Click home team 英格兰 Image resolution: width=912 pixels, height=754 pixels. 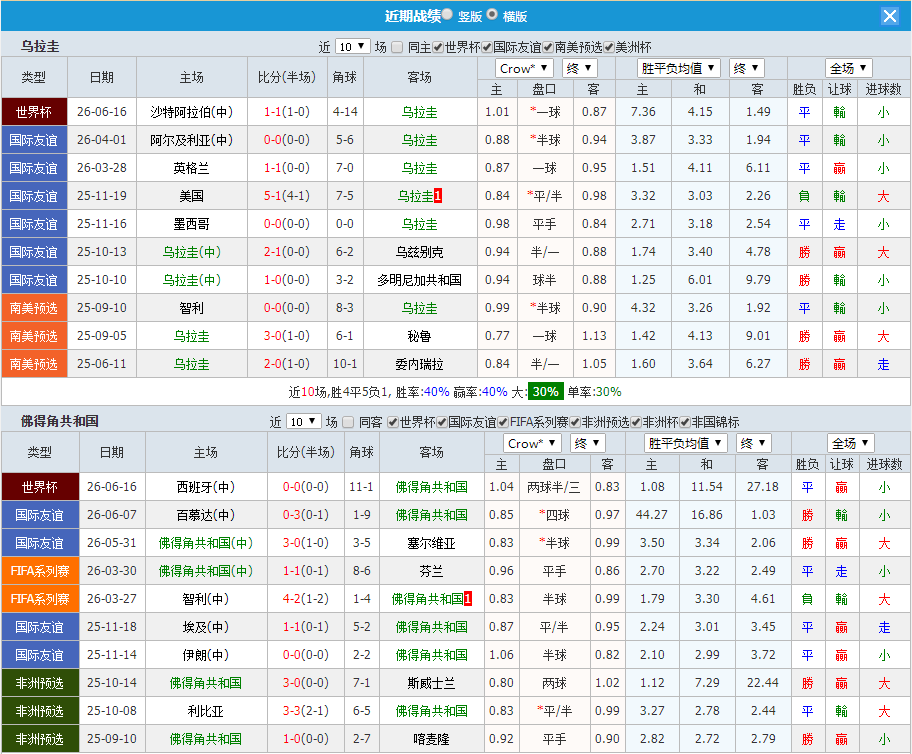[191, 168]
